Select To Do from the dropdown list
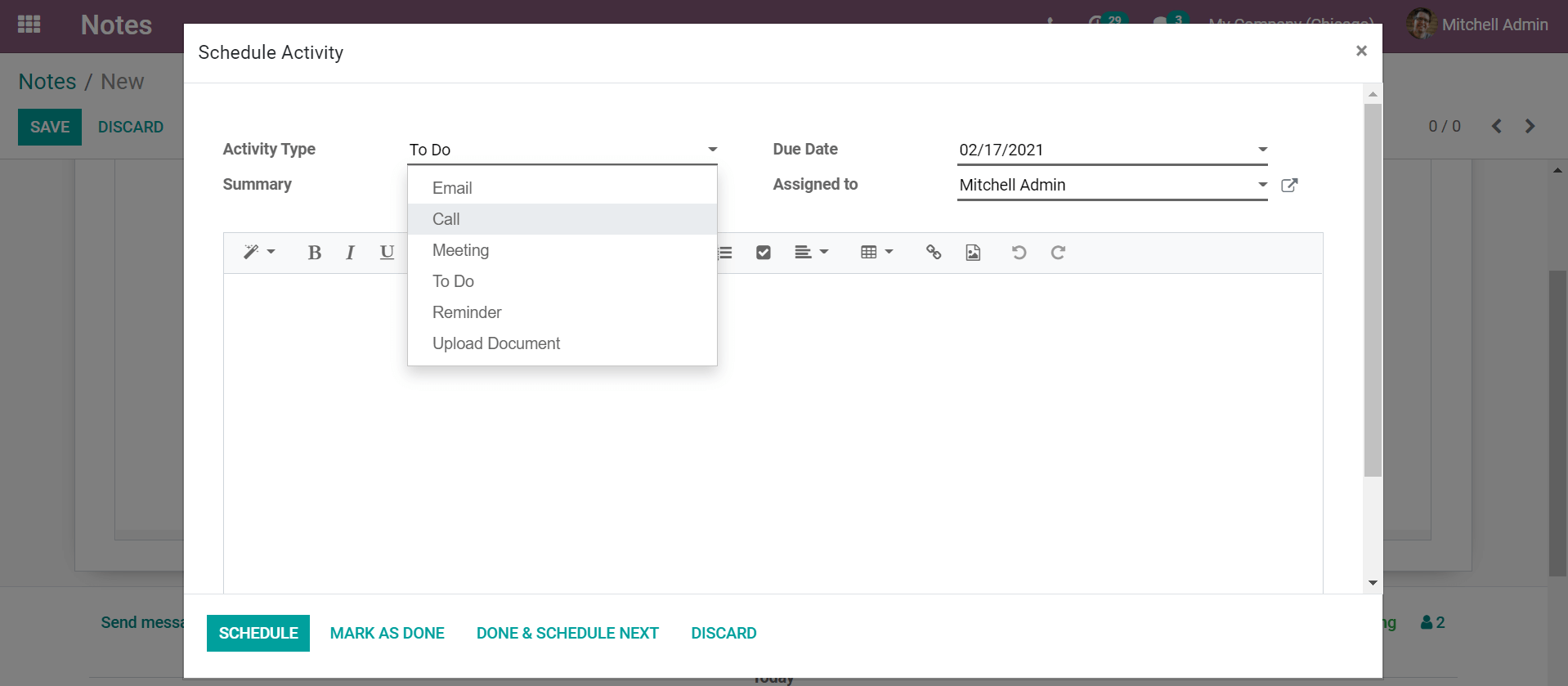This screenshot has width=1568, height=686. coord(562,281)
